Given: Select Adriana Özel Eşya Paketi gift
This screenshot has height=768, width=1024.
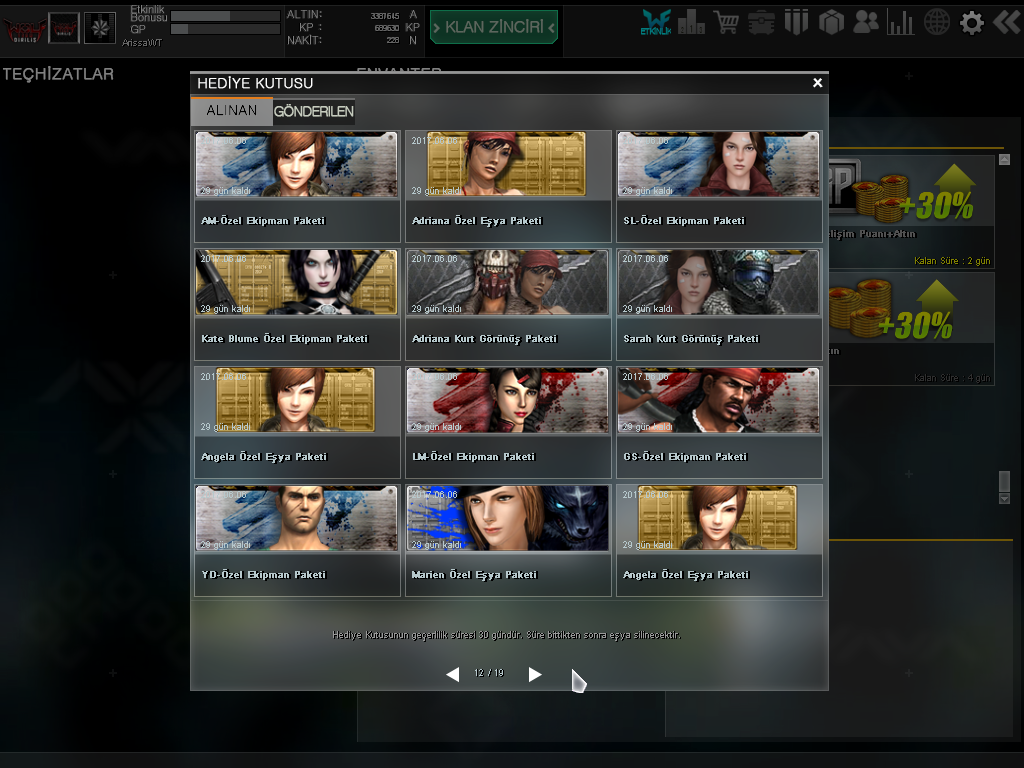Looking at the screenshot, I should tap(508, 186).
